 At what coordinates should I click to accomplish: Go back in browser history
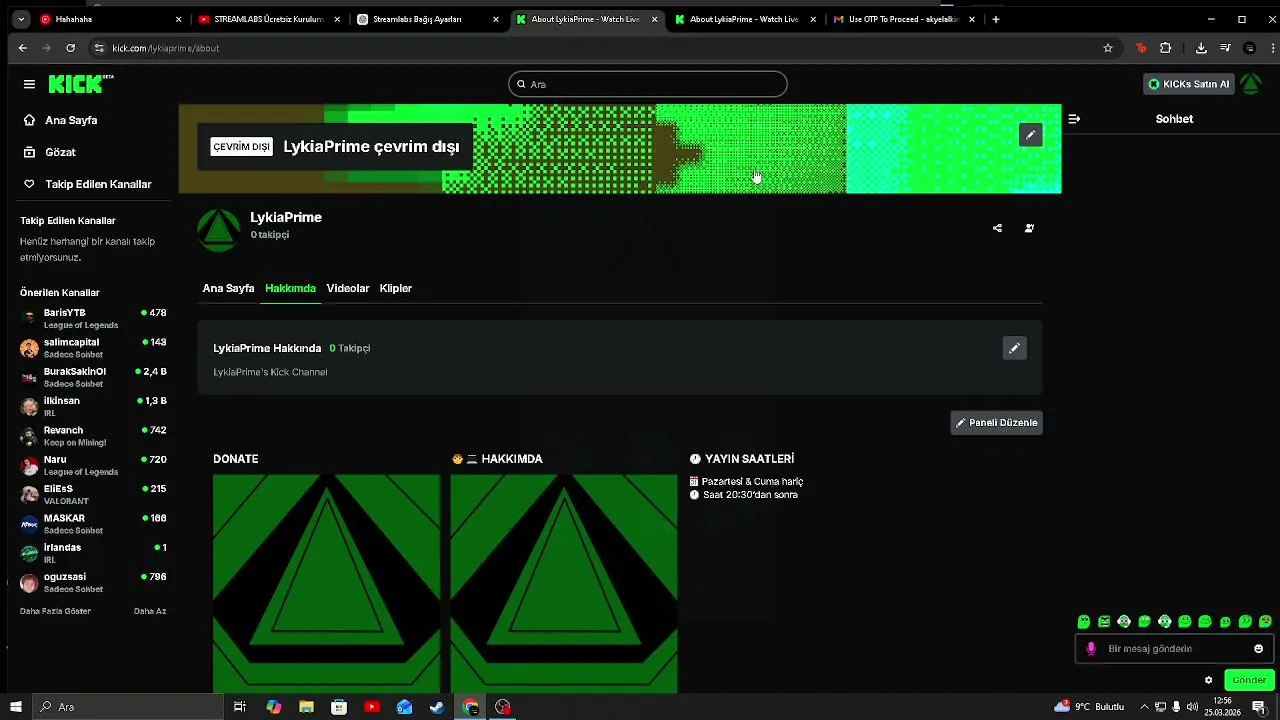pyautogui.click(x=23, y=48)
